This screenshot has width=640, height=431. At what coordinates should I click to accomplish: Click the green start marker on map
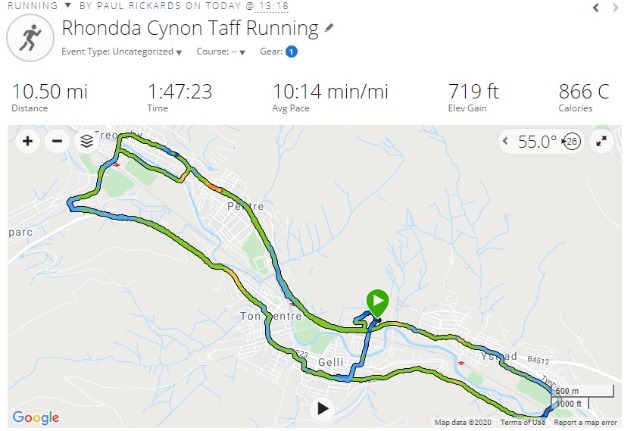coord(377,301)
